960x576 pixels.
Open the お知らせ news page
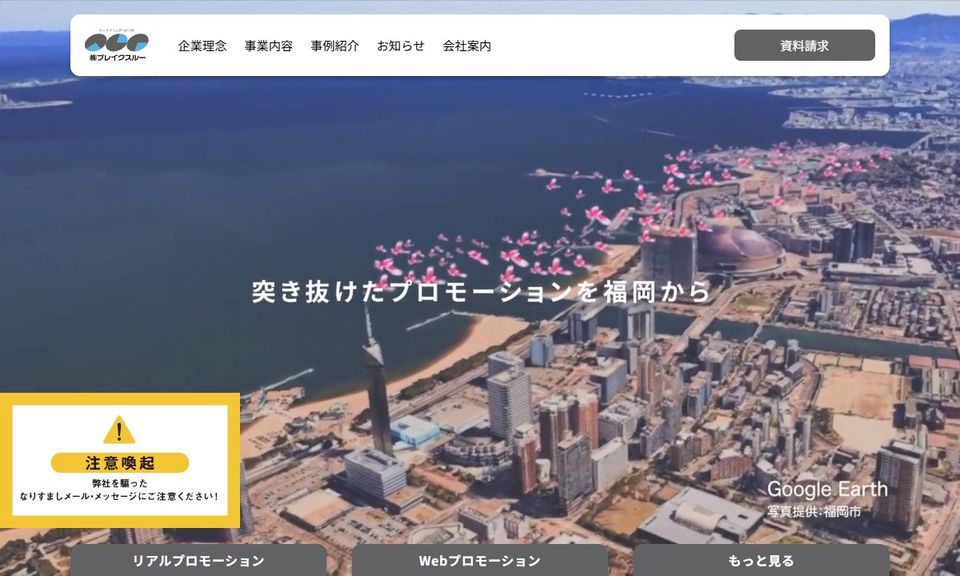pyautogui.click(x=400, y=46)
